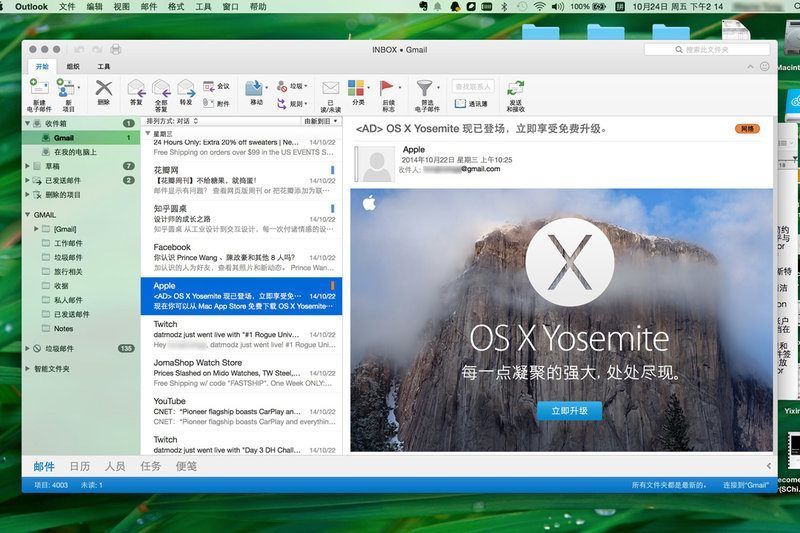Viewport: 800px width, 533px height.
Task: Click the 删除 (Delete) icon in ribbon
Action: pyautogui.click(x=103, y=89)
